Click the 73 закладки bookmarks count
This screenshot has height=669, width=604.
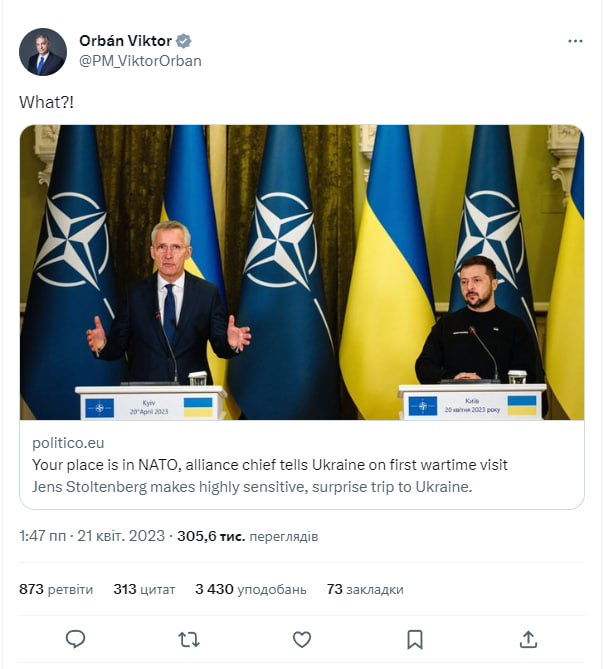coord(365,589)
